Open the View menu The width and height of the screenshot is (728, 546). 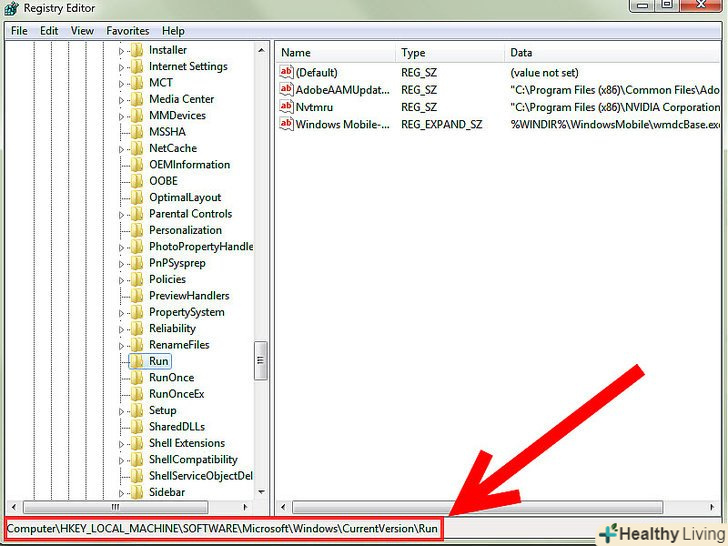coord(82,31)
